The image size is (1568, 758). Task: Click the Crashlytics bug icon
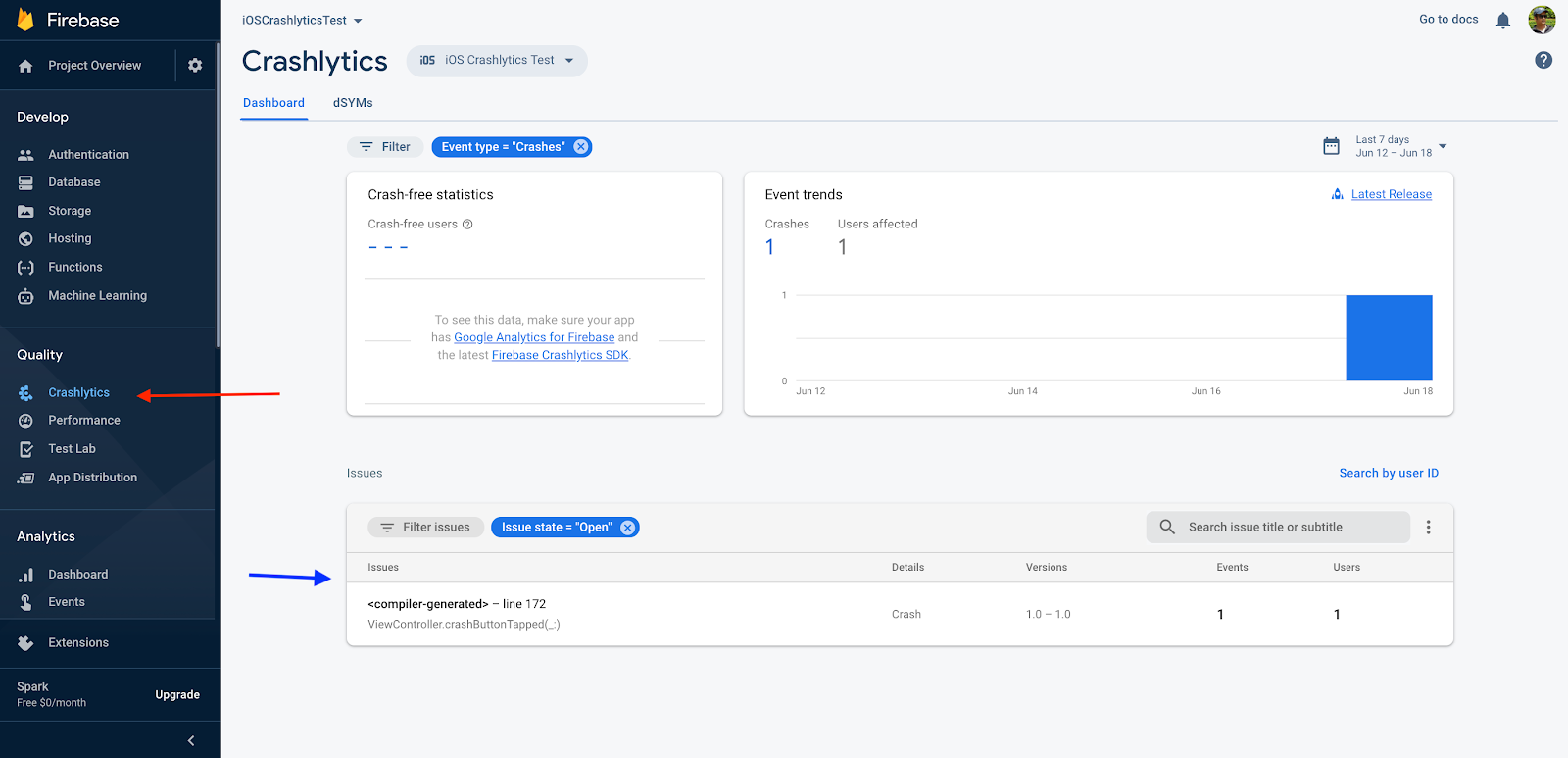click(x=25, y=392)
